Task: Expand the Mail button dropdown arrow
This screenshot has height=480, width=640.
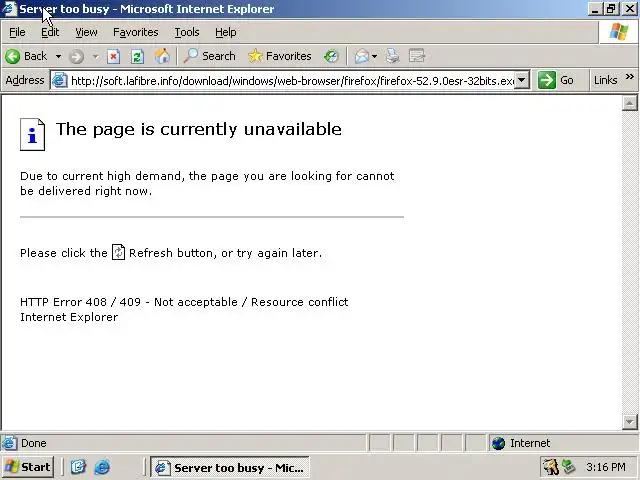Action: [374, 56]
